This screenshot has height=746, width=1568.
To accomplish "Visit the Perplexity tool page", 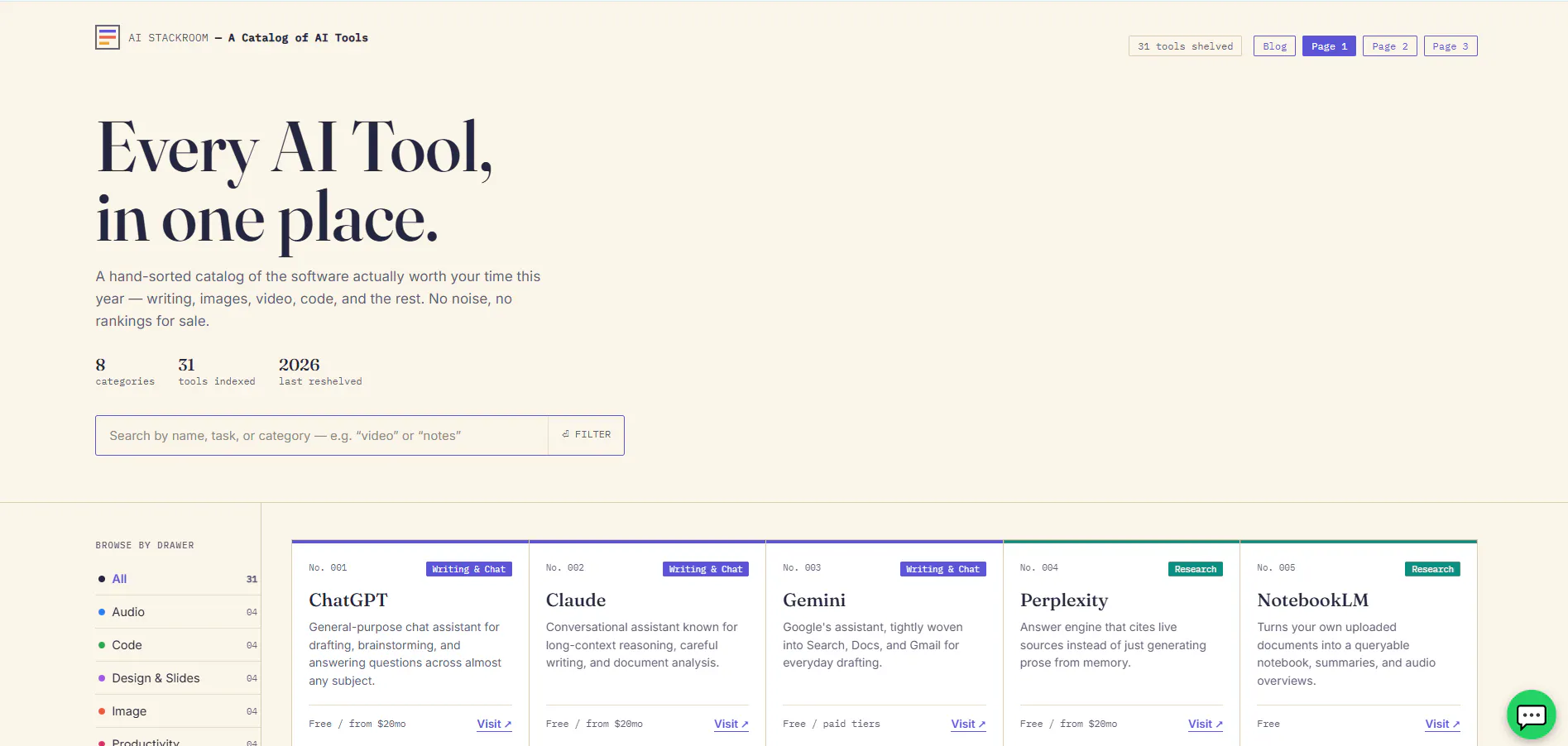I will (1206, 724).
